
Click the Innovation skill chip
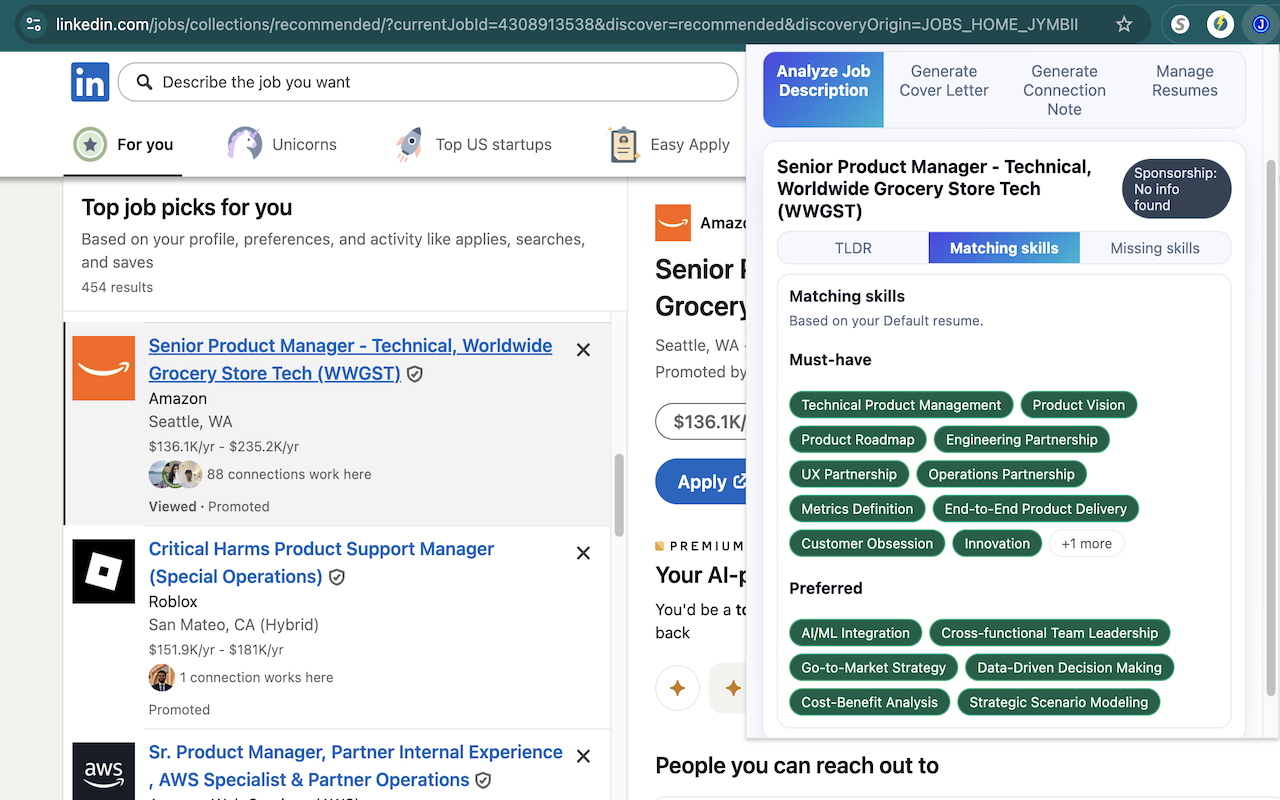click(997, 544)
